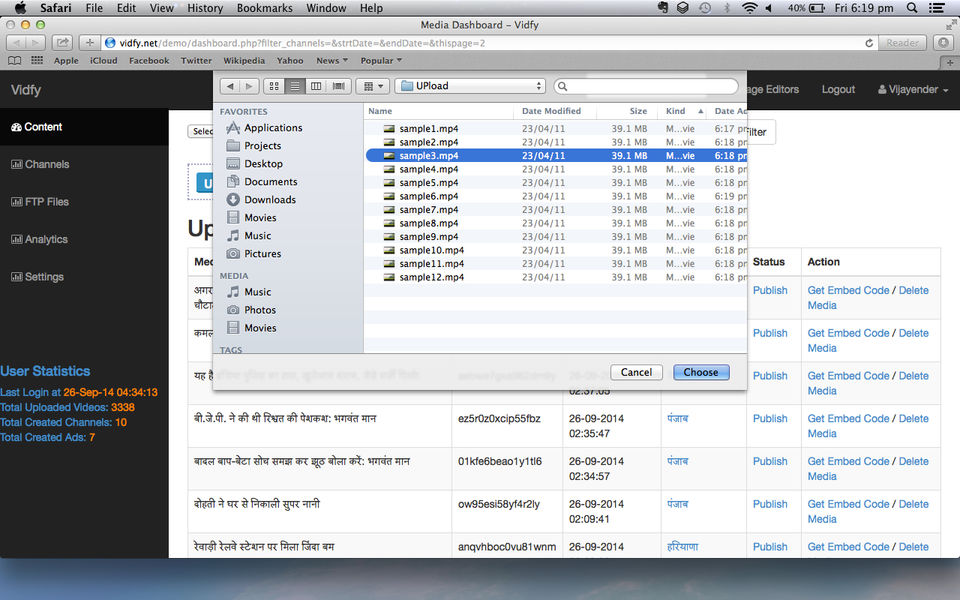The height and width of the screenshot is (600, 960).
Task: Sort files by Date Modified column
Action: [555, 111]
